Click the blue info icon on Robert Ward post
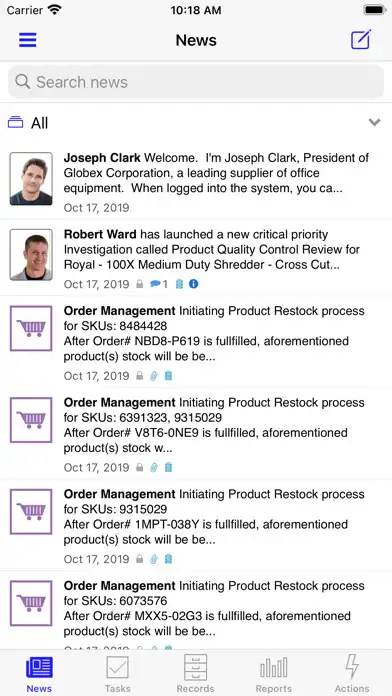 coord(194,284)
